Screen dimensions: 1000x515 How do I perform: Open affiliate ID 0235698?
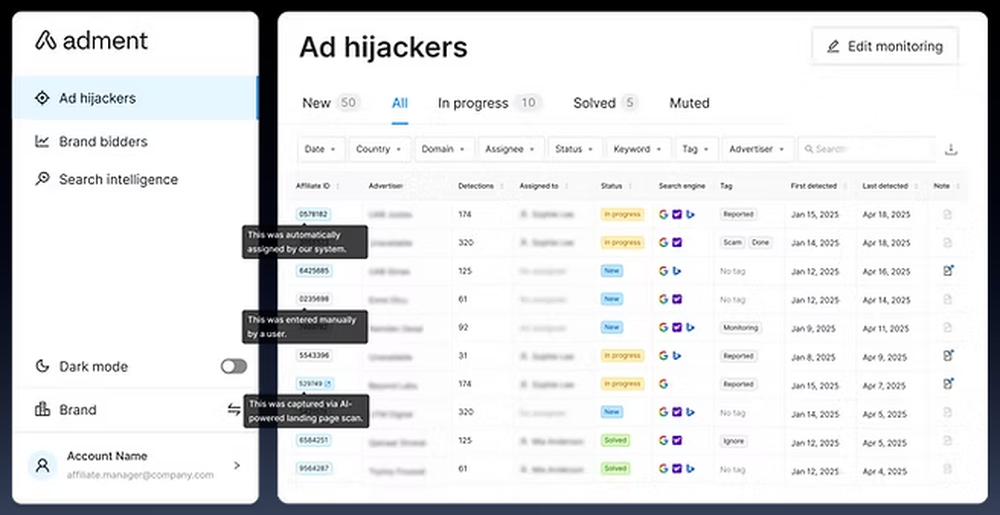pyautogui.click(x=314, y=299)
